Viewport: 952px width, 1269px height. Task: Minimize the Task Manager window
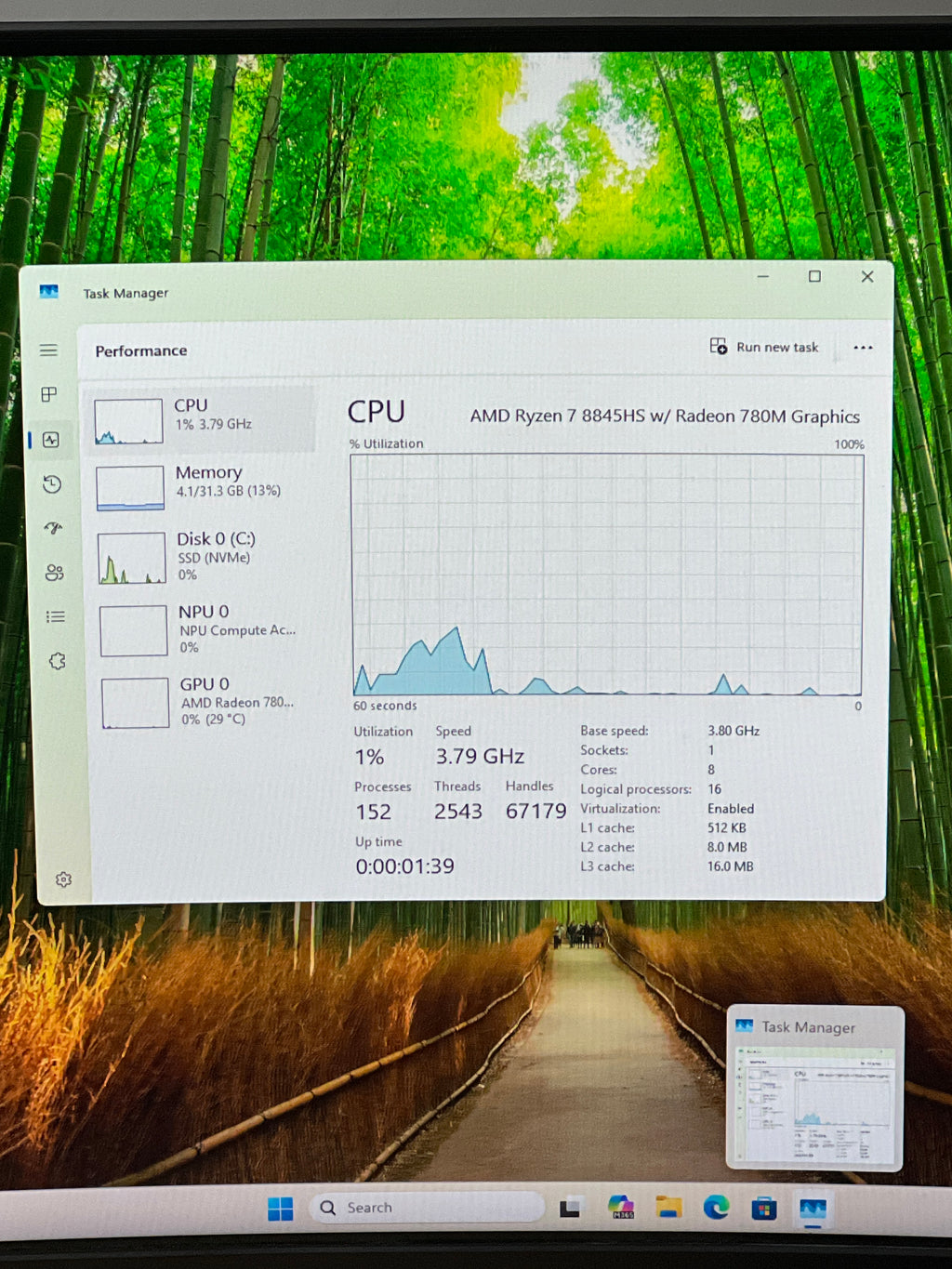pyautogui.click(x=763, y=277)
